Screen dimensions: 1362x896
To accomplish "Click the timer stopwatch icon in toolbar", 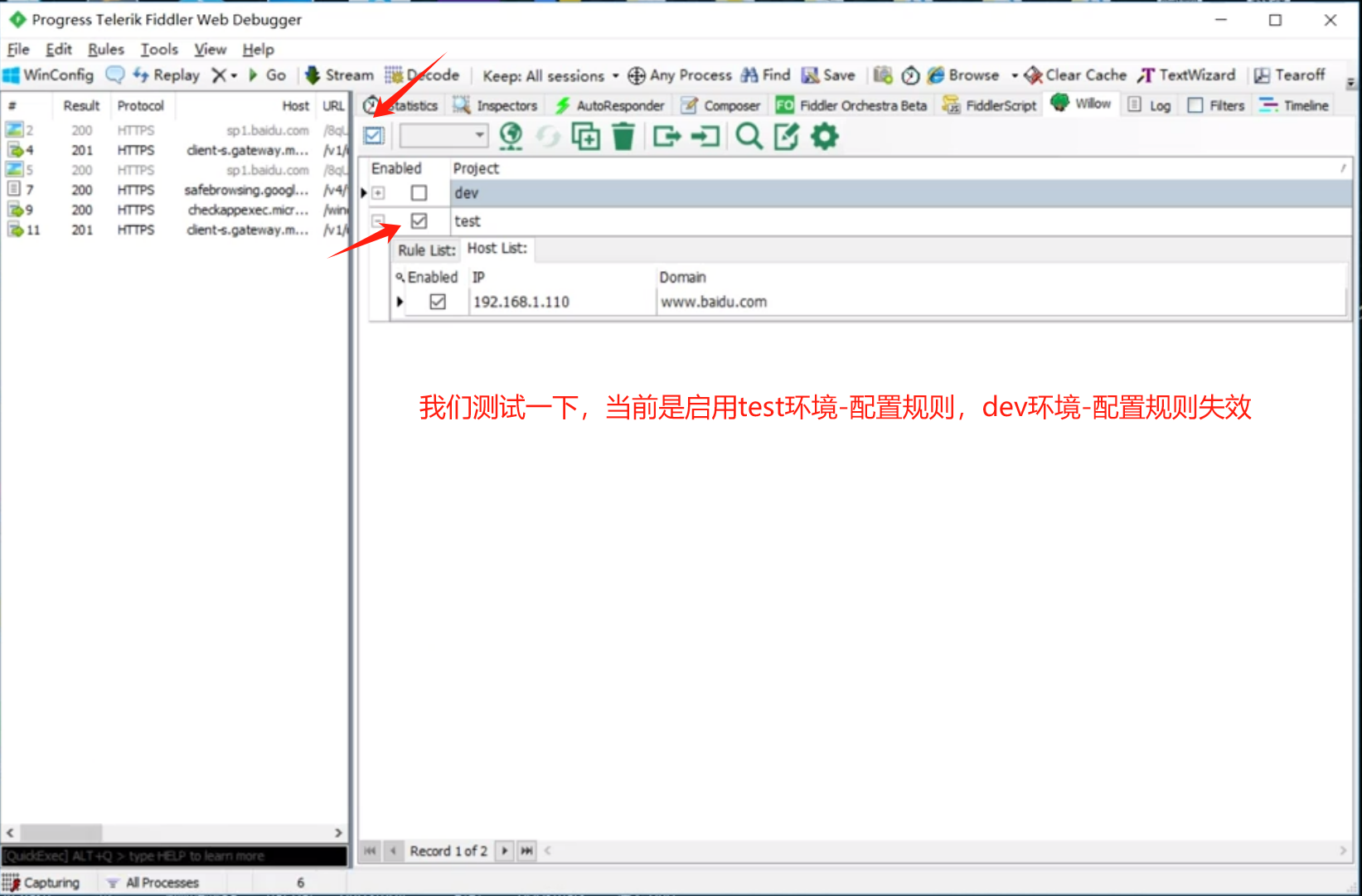I will (x=910, y=75).
